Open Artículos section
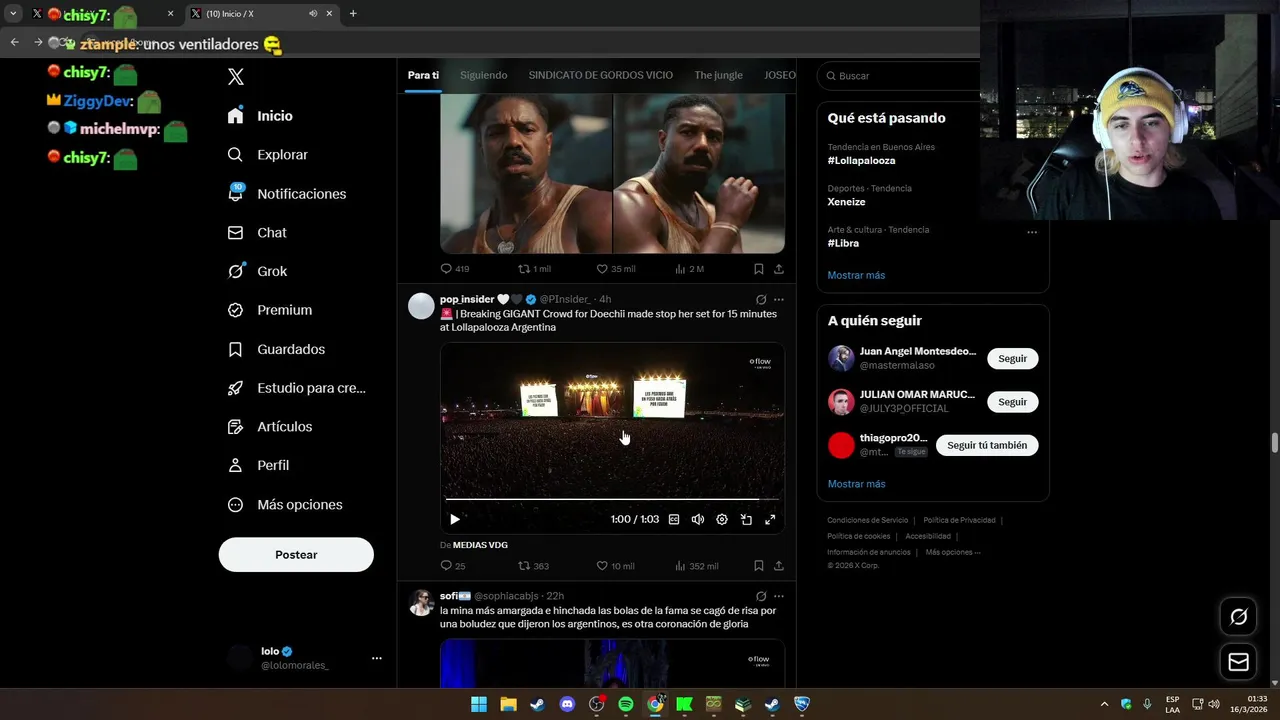The image size is (1280, 720). (270, 427)
